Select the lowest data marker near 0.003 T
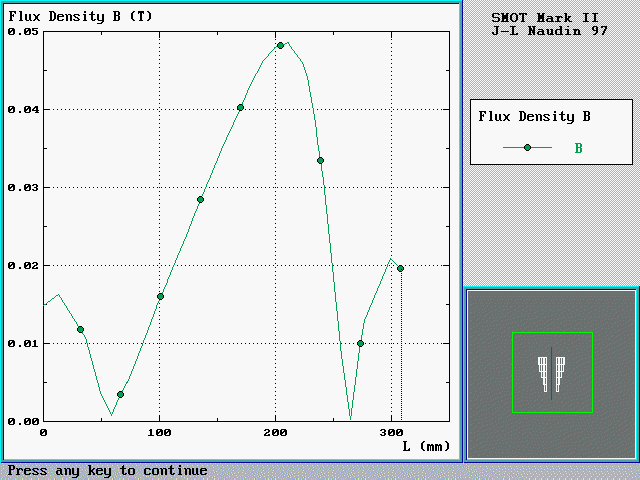 (x=120, y=394)
